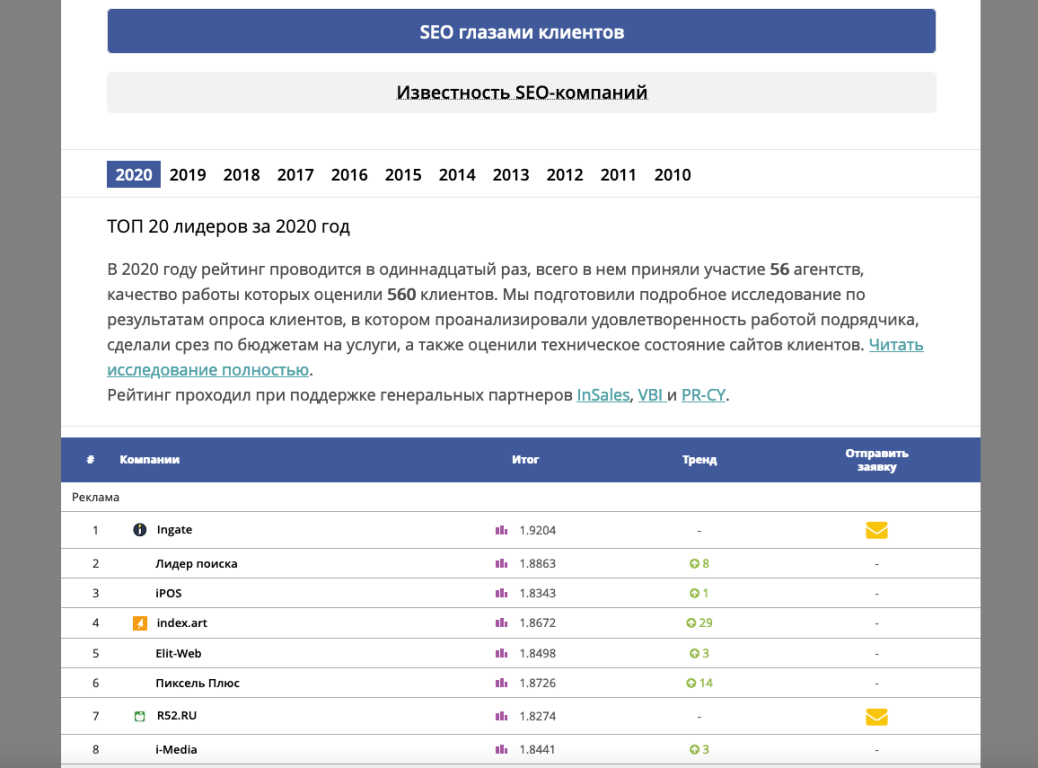Click the Ingate info logo icon
This screenshot has height=768, width=1038.
[x=140, y=530]
